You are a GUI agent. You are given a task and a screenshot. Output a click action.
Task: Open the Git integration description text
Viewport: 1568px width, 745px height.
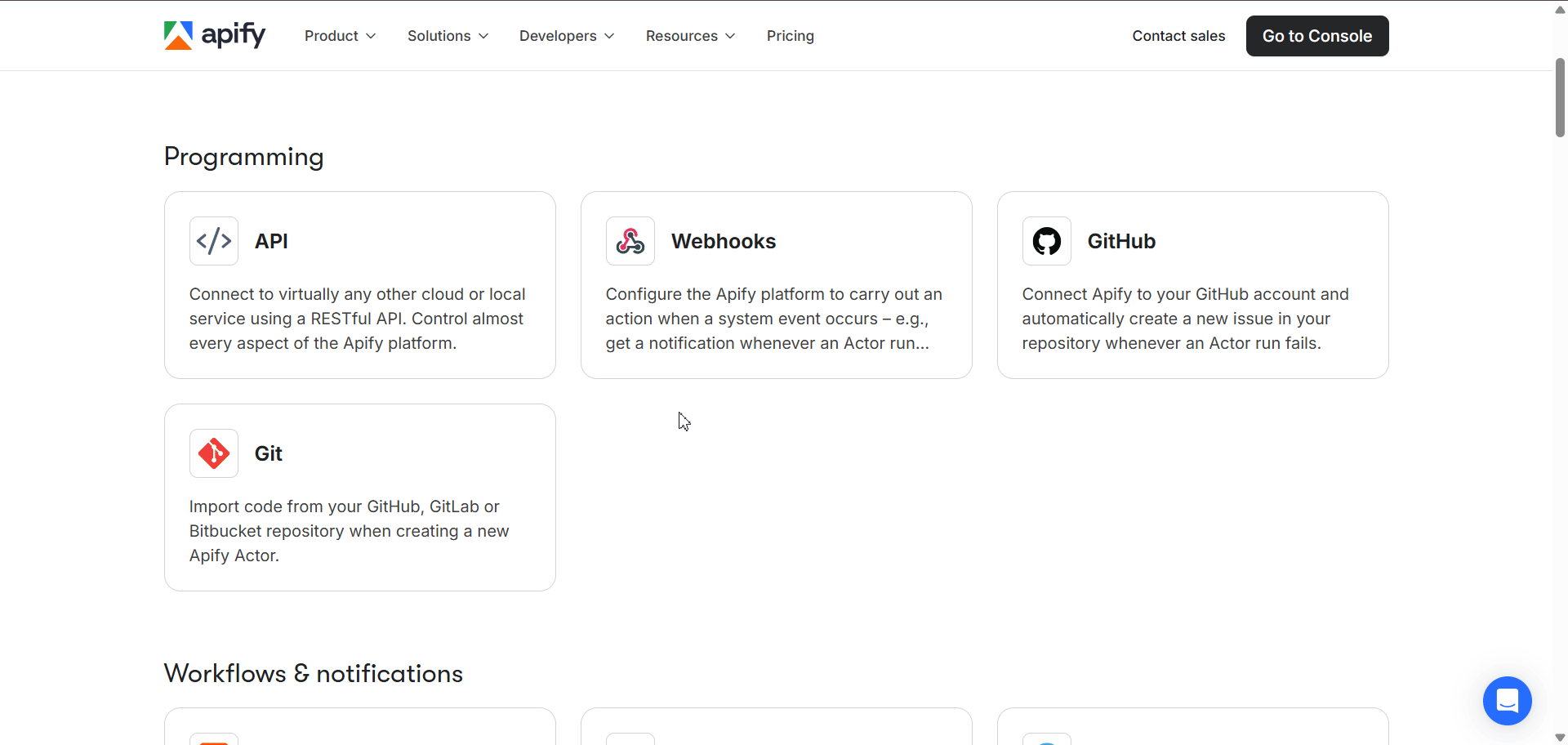point(349,531)
